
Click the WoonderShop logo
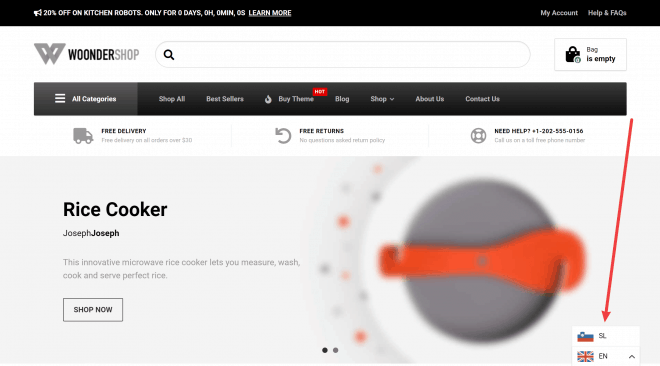[x=86, y=54]
